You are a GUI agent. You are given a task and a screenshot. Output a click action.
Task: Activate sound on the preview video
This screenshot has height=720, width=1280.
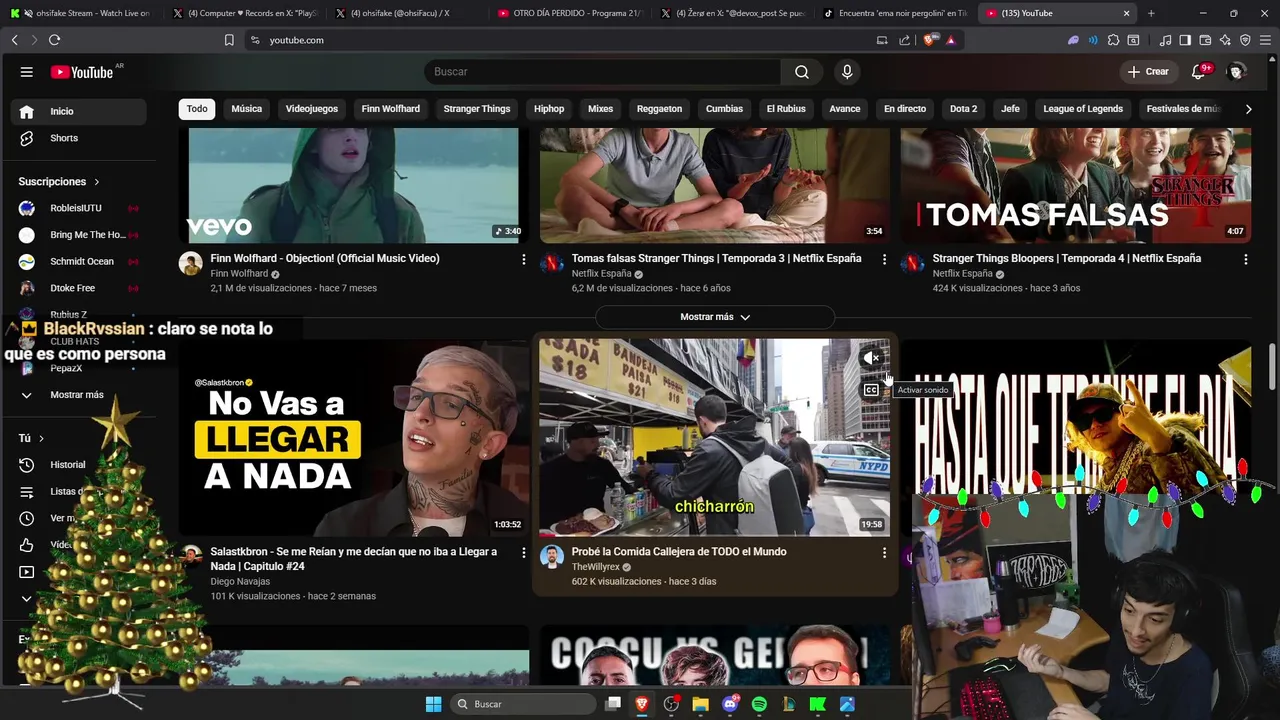872,358
